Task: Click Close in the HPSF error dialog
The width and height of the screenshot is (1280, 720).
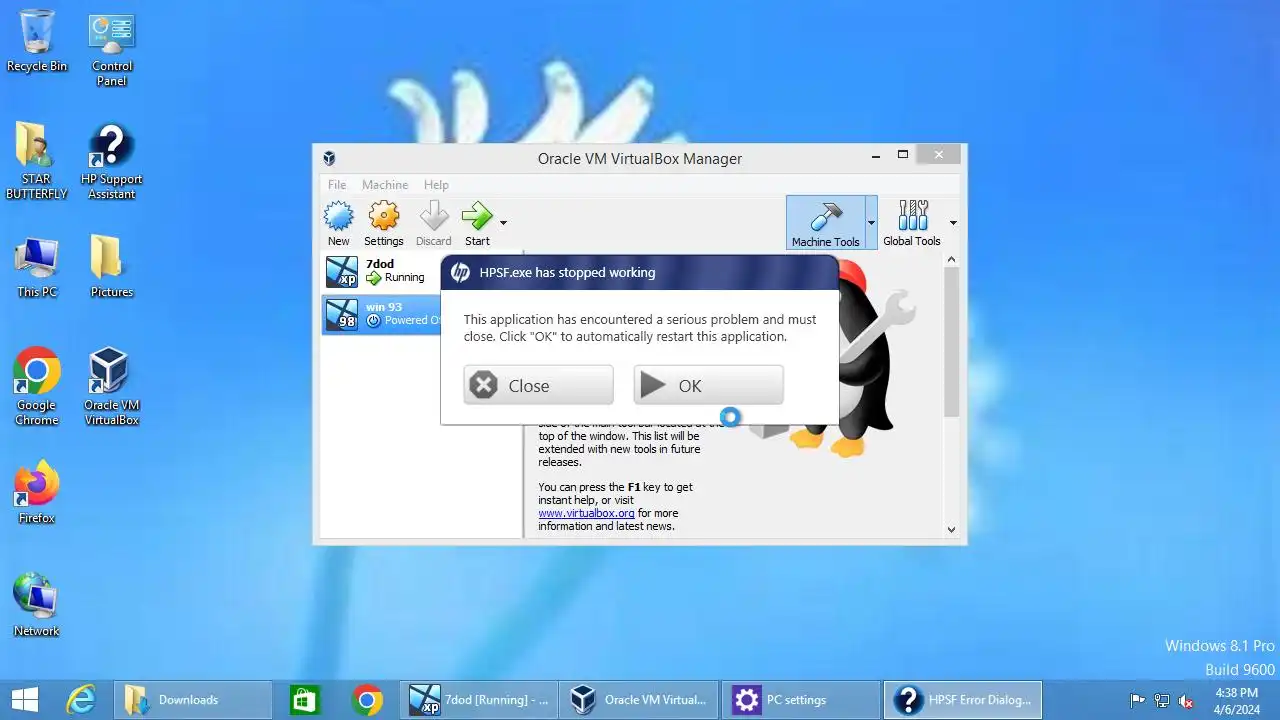Action: [538, 385]
